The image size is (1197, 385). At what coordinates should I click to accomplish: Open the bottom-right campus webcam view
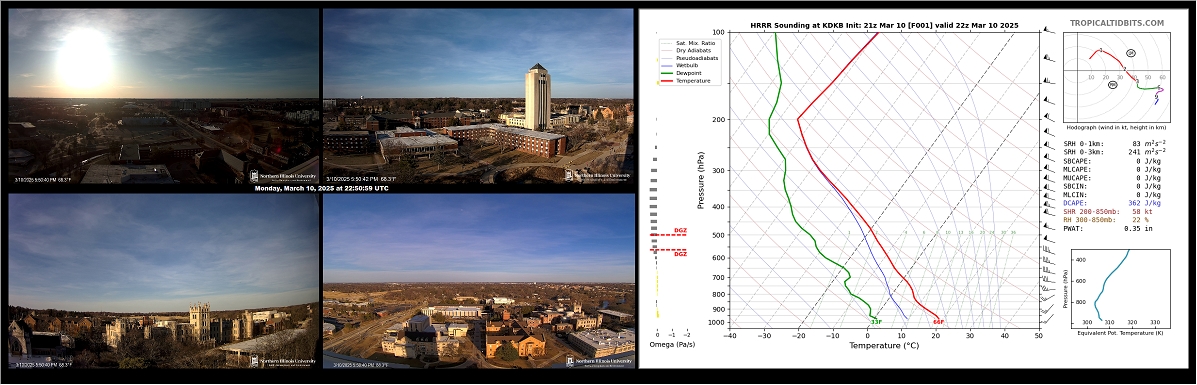coord(478,280)
